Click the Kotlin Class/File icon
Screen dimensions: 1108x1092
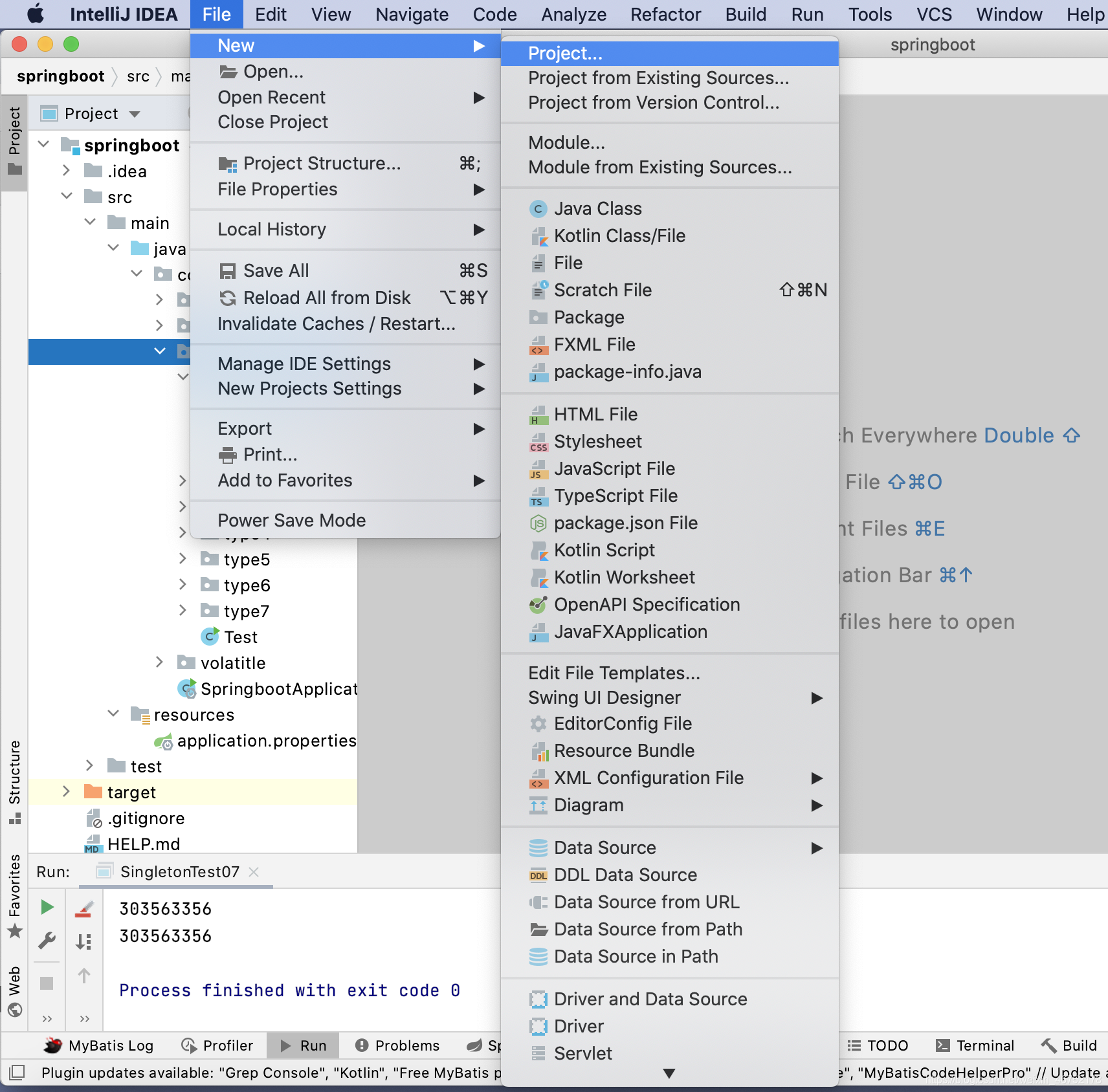pos(538,236)
